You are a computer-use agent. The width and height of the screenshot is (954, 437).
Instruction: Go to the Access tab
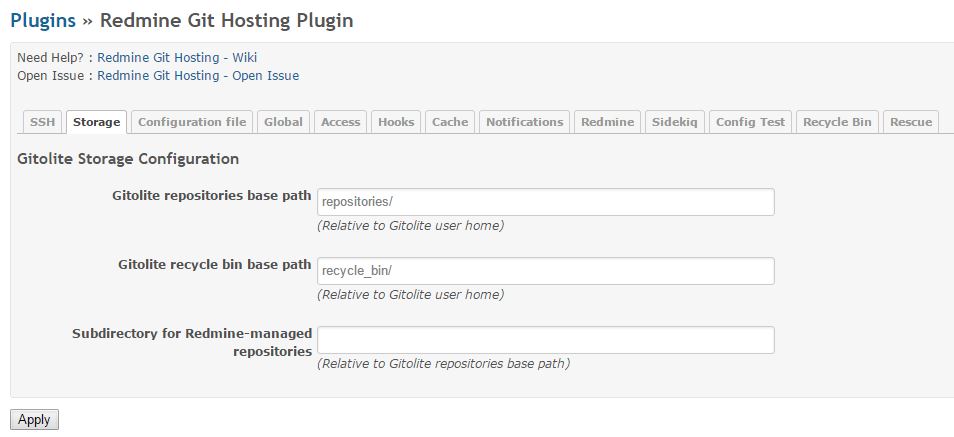click(x=341, y=122)
